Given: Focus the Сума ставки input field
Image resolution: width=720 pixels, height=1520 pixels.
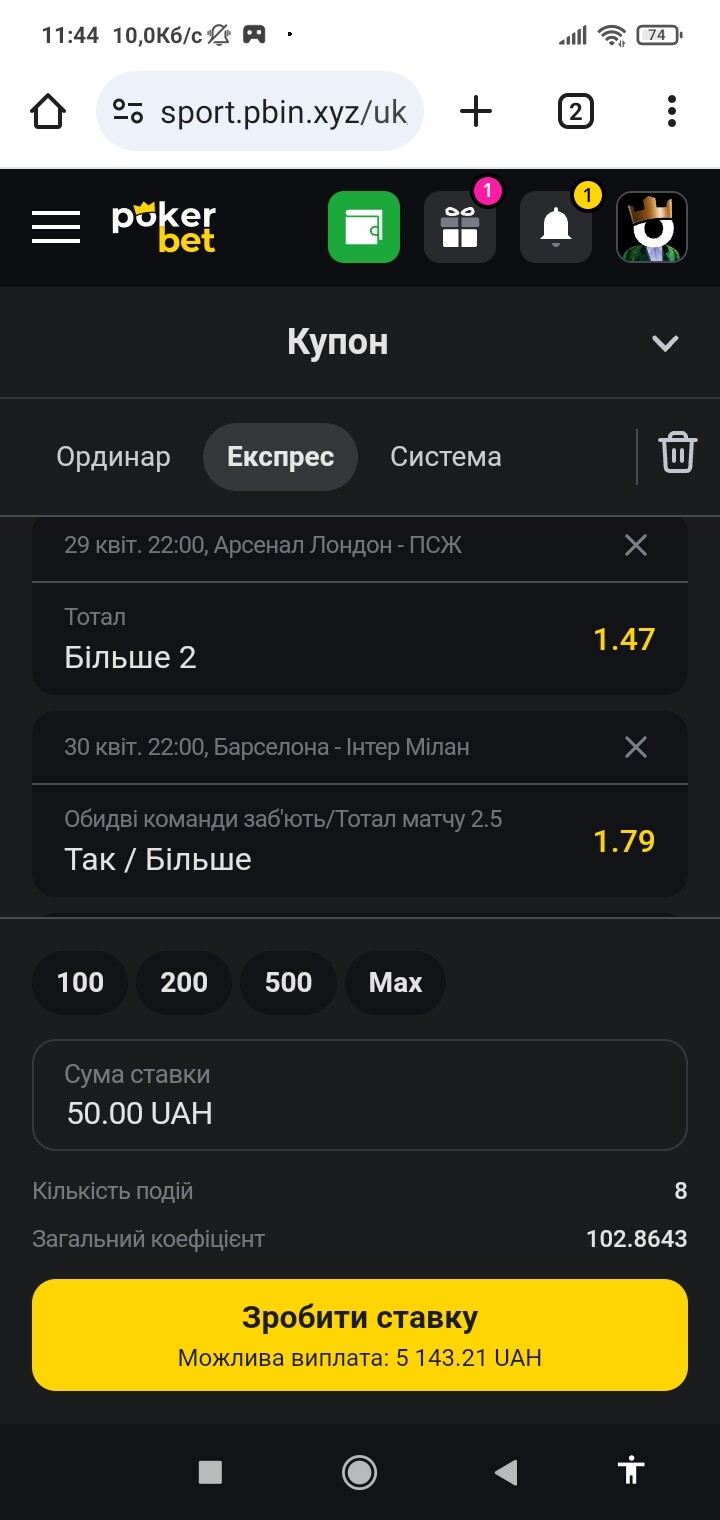Looking at the screenshot, I should point(360,1095).
